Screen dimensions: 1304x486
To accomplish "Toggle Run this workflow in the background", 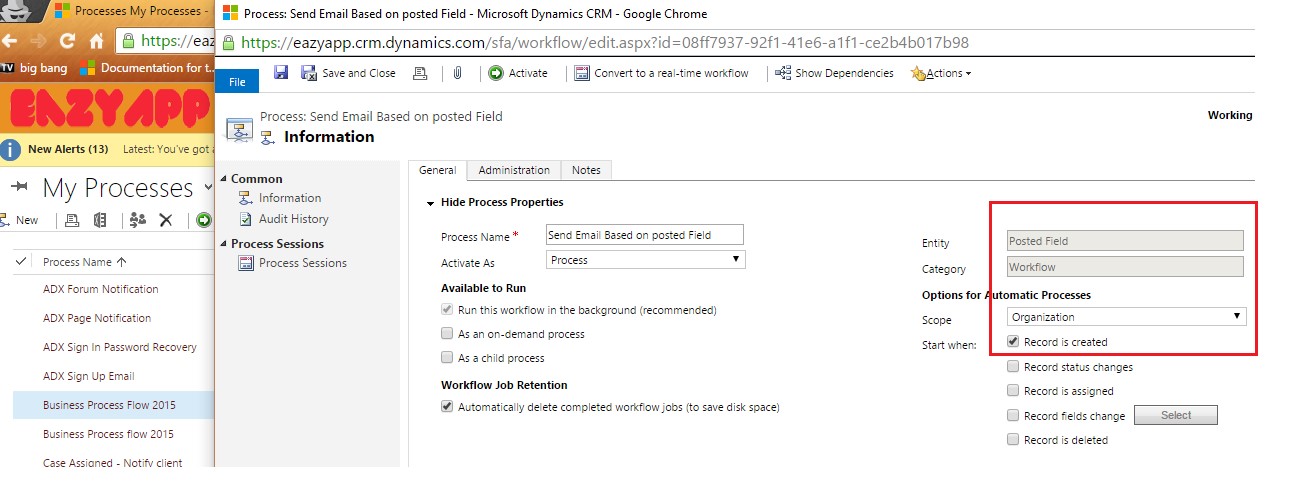I will pyautogui.click(x=447, y=310).
